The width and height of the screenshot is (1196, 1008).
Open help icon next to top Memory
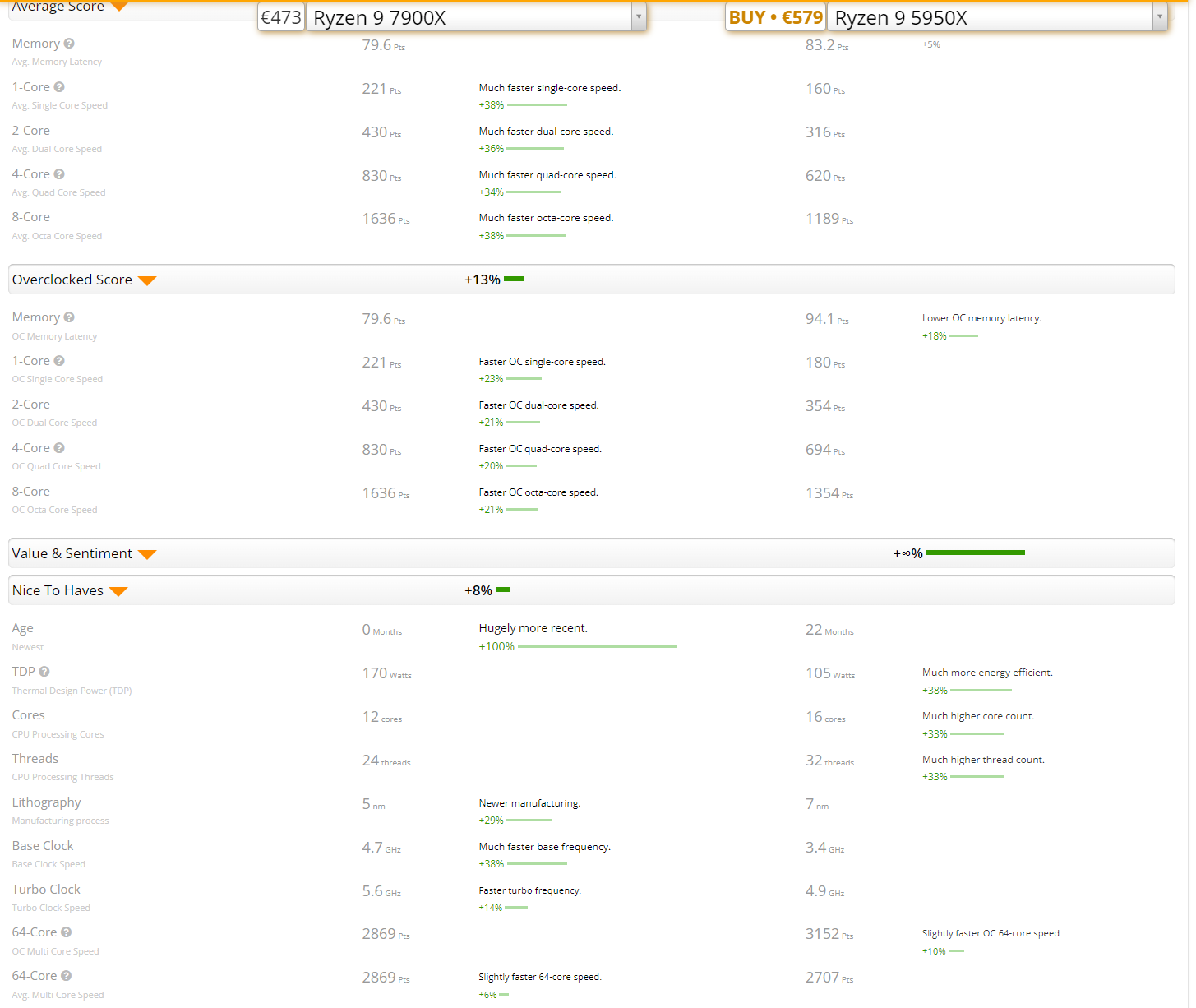(69, 44)
